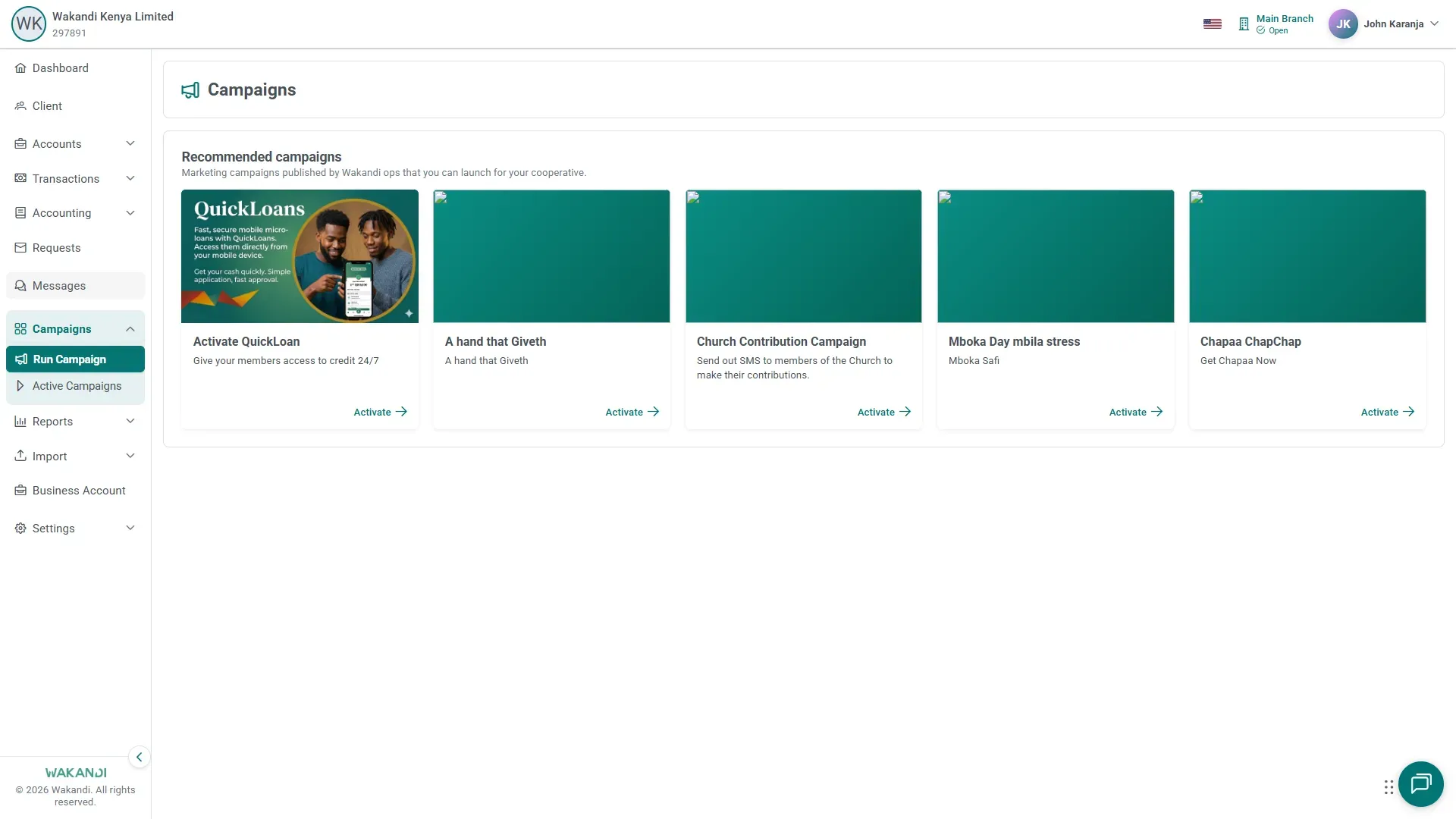Open the Messages menu item
Viewport: 1456px width, 819px height.
[x=75, y=286]
